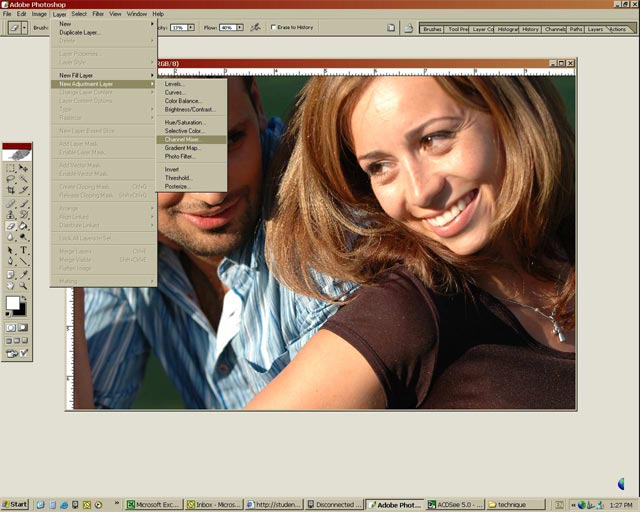The height and width of the screenshot is (512, 640).
Task: Select the Eraser tool in toolbox
Action: point(11,226)
